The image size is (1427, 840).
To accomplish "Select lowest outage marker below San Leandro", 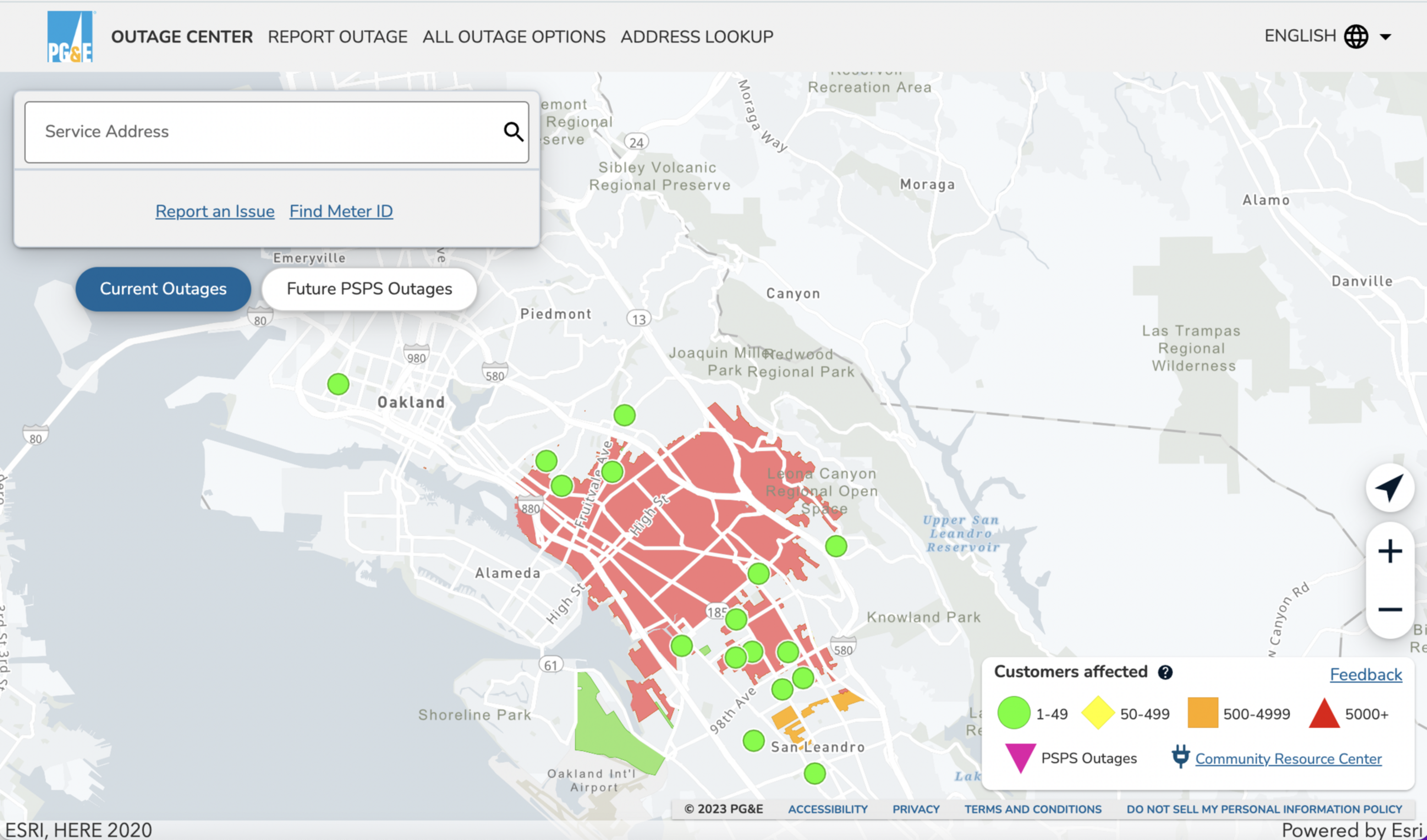I will [815, 773].
